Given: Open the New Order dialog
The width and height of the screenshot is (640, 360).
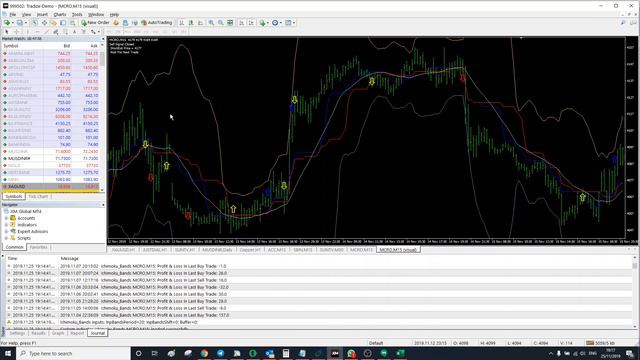Looking at the screenshot, I should 95,23.
